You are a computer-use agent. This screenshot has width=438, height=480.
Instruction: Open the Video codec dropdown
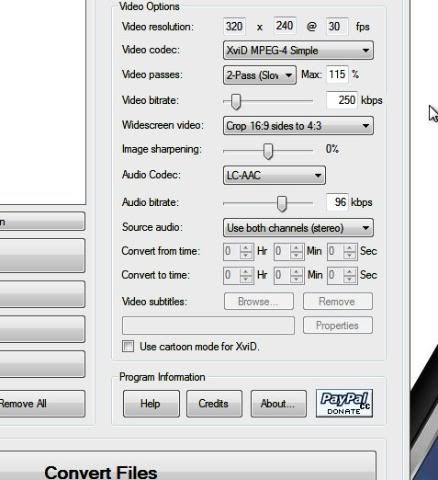(x=298, y=50)
